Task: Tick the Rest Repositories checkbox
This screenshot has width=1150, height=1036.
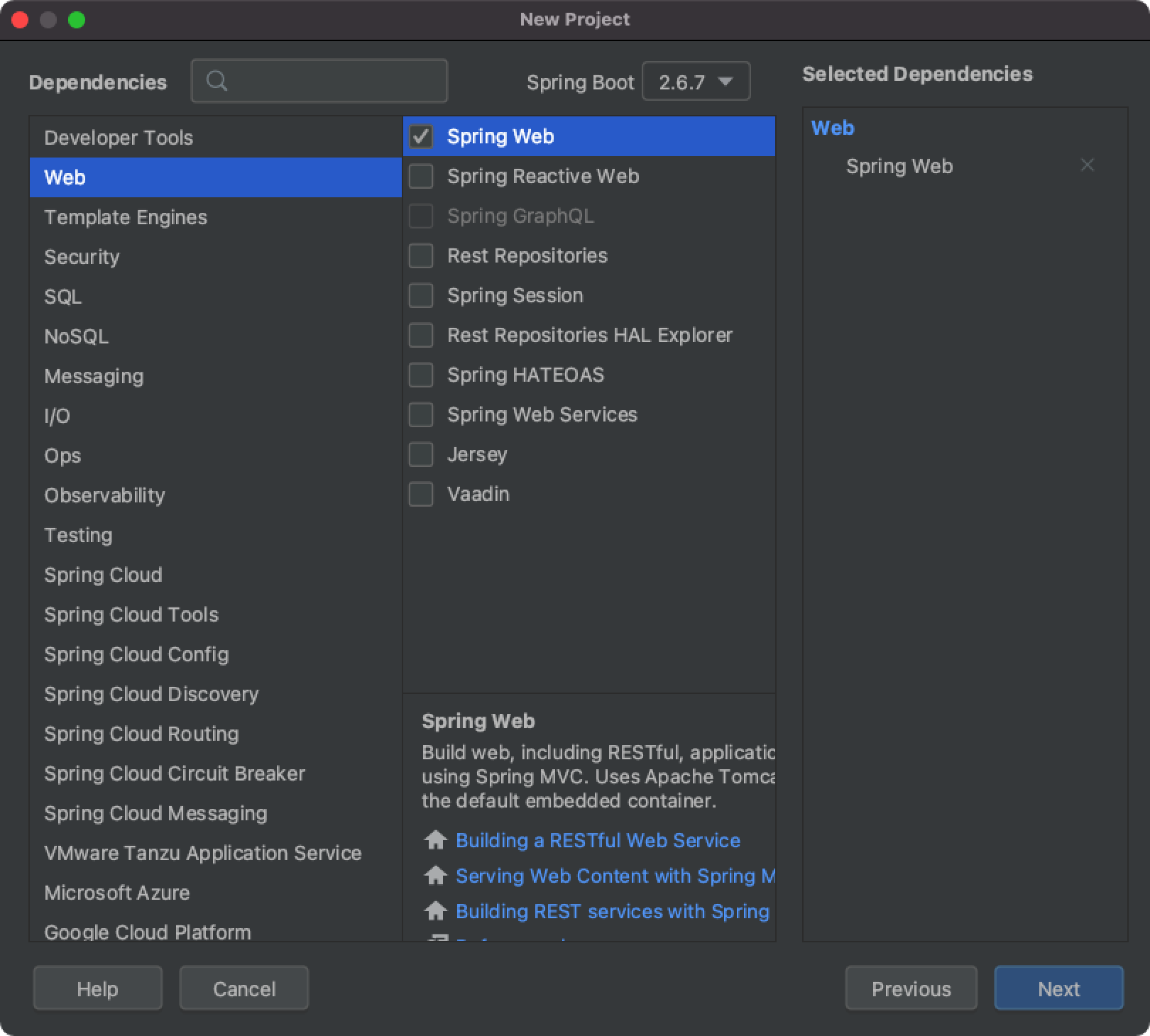Action: coord(421,255)
